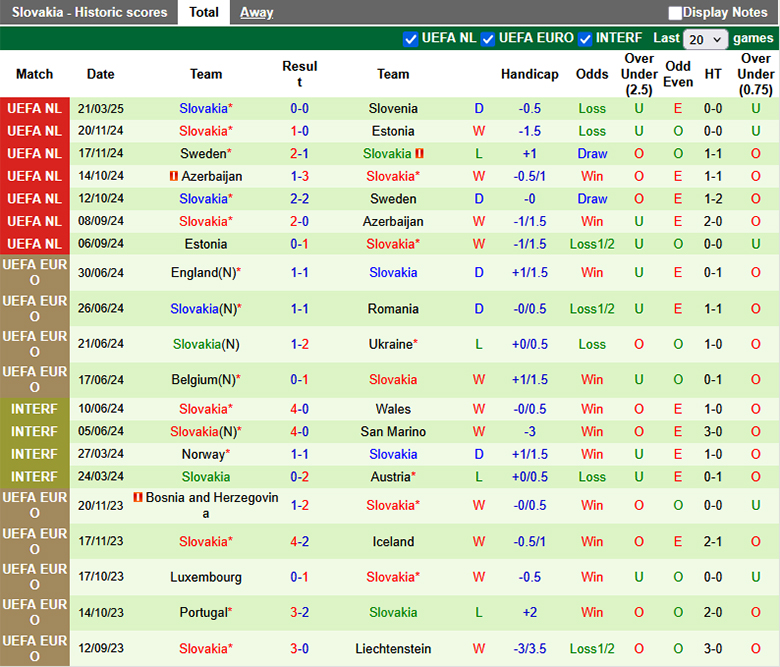Open Bosnia and Herzegovina team link
The image size is (780, 667).
coord(212,505)
